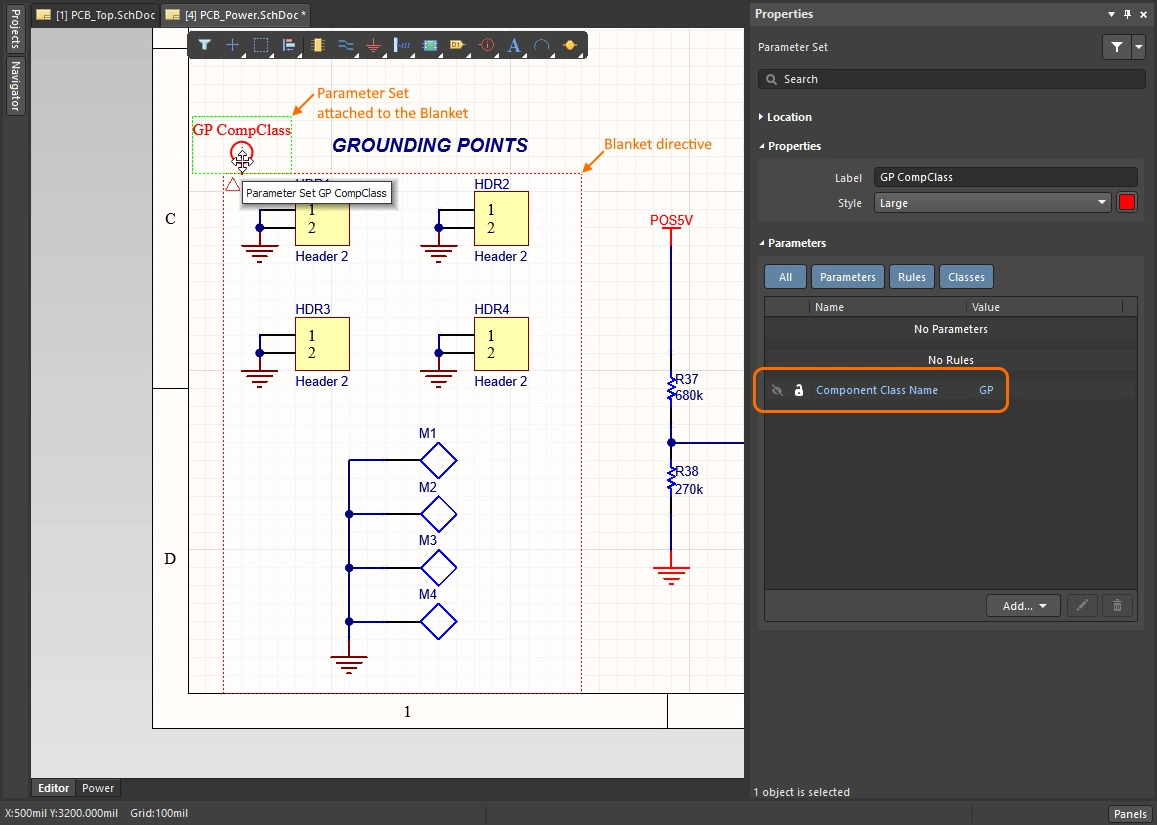Select the Place Component tool icon
The width and height of the screenshot is (1157, 825).
[318, 45]
